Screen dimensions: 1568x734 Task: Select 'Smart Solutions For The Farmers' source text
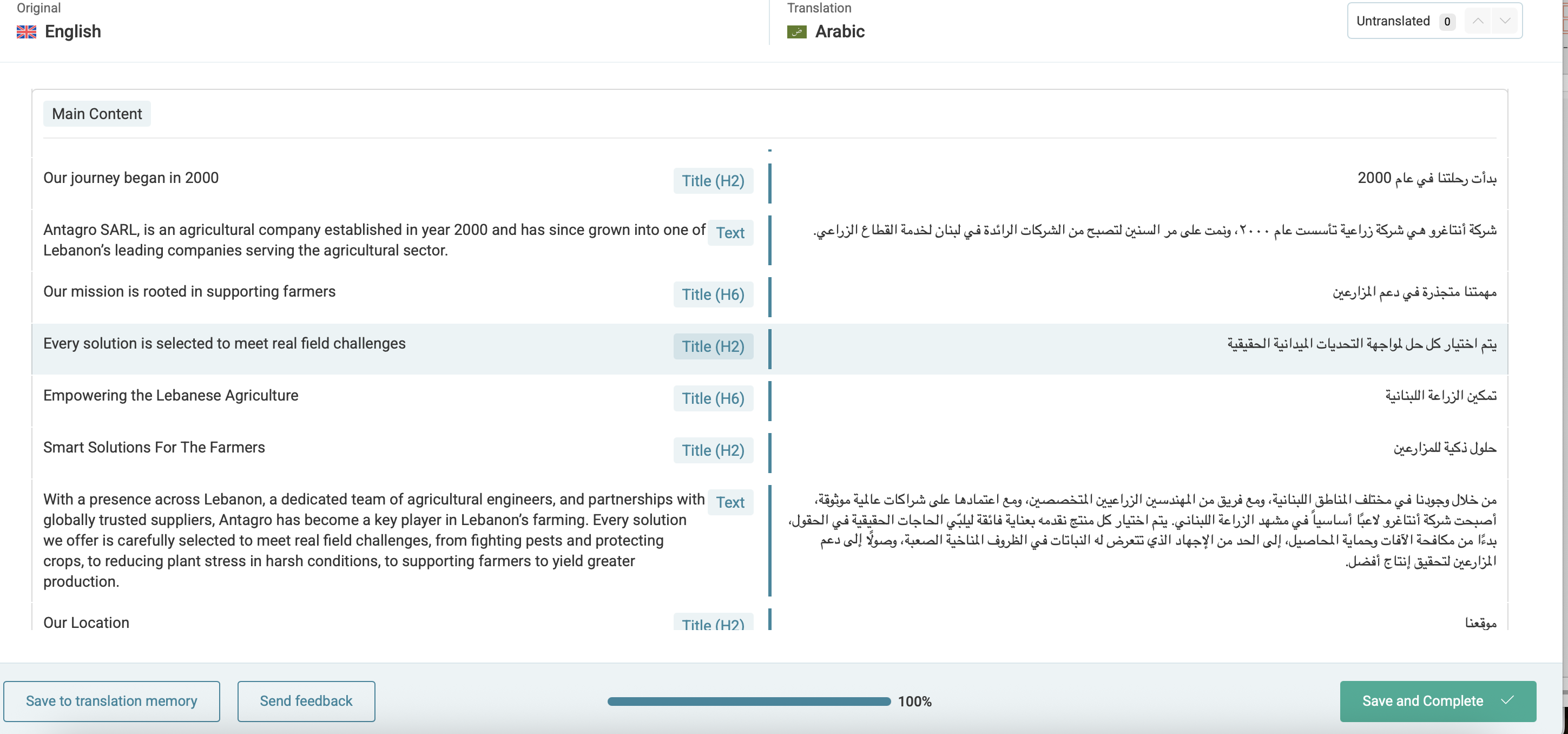point(154,448)
